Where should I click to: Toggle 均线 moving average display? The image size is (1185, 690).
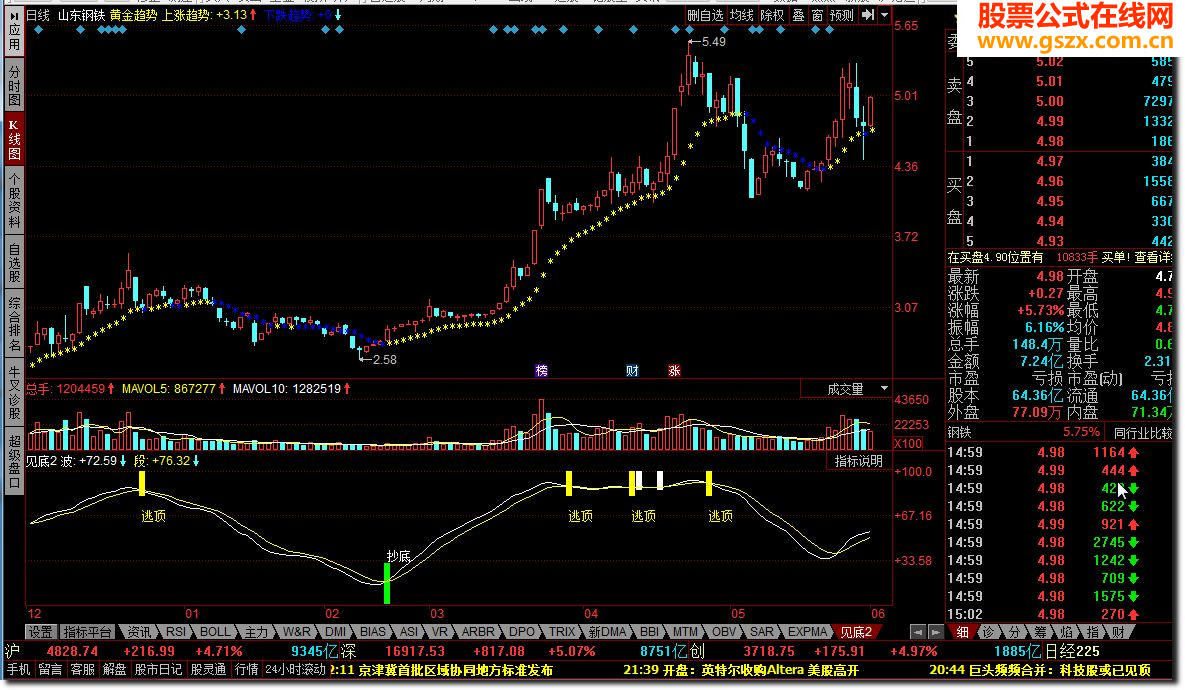point(741,15)
